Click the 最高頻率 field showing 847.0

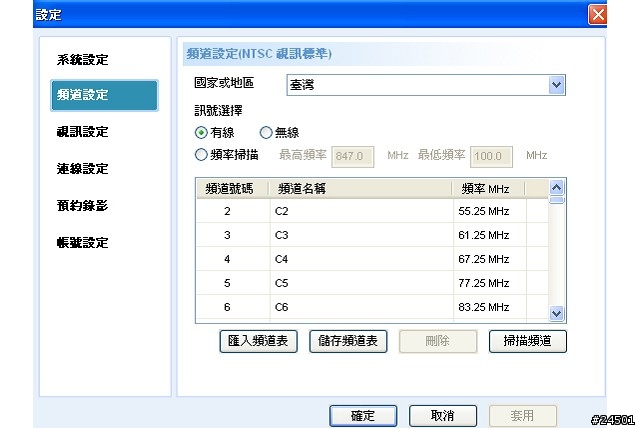pos(353,156)
